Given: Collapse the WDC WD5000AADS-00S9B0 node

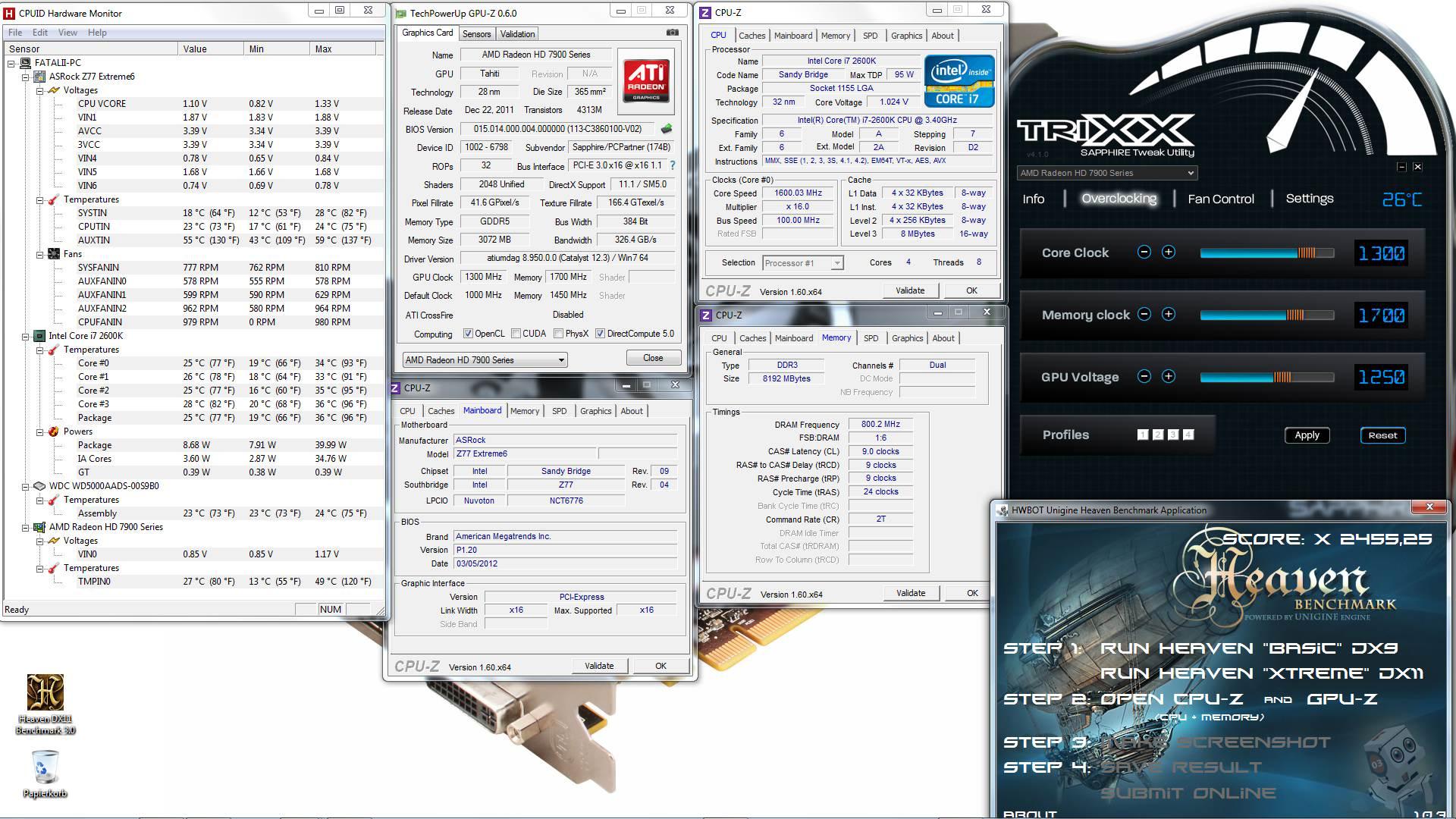Looking at the screenshot, I should [25, 486].
